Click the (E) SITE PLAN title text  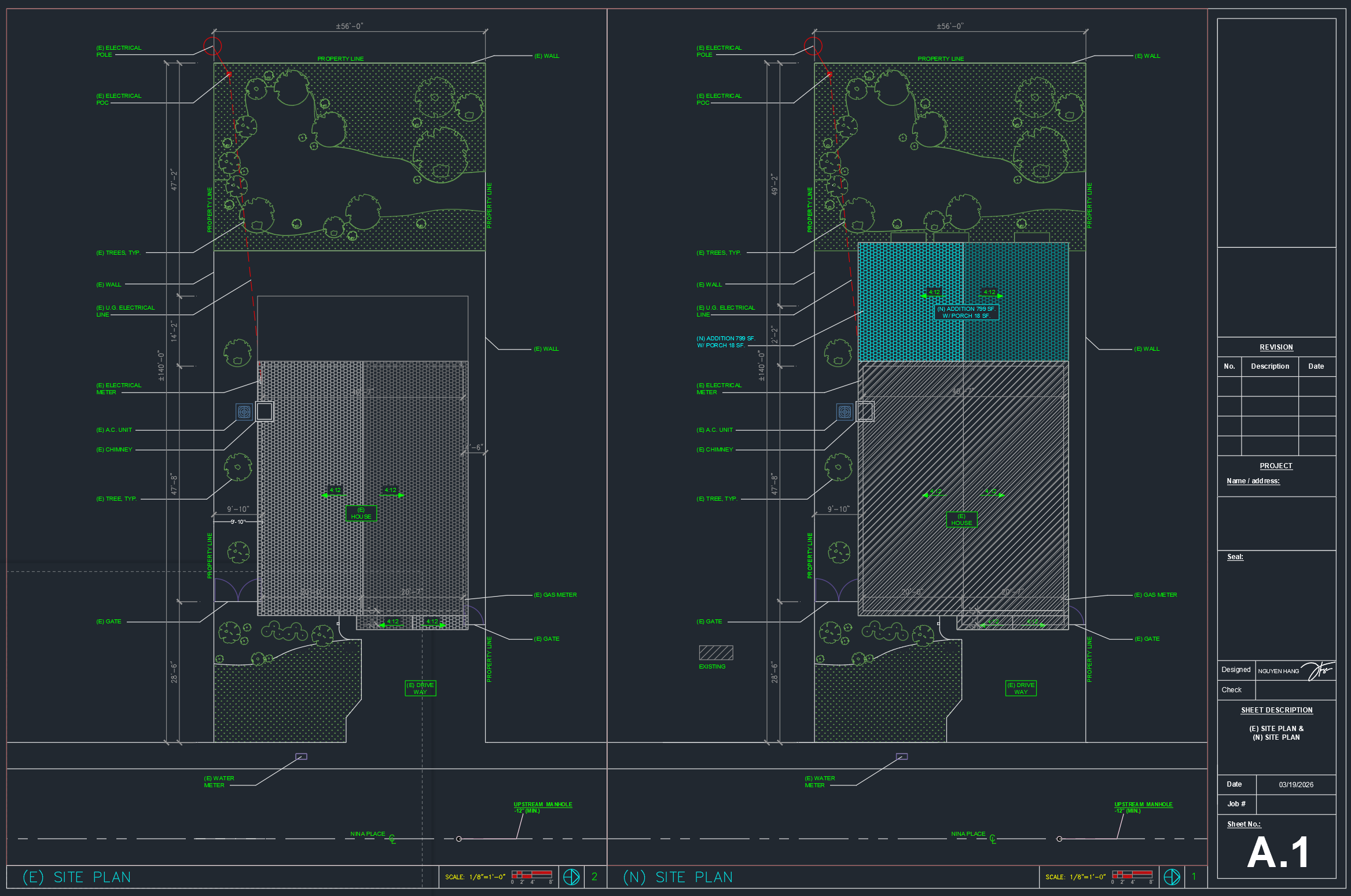76,877
